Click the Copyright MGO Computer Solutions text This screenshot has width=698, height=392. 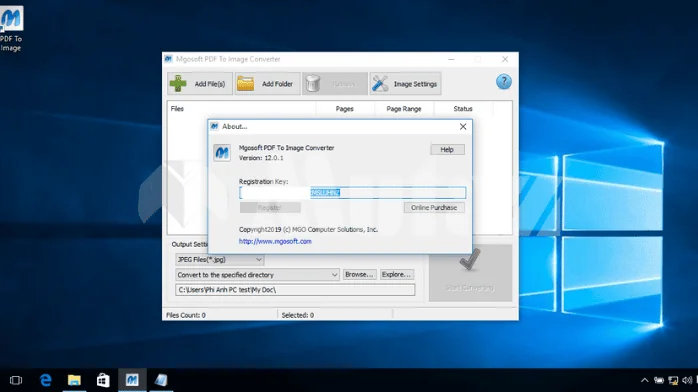(308, 230)
